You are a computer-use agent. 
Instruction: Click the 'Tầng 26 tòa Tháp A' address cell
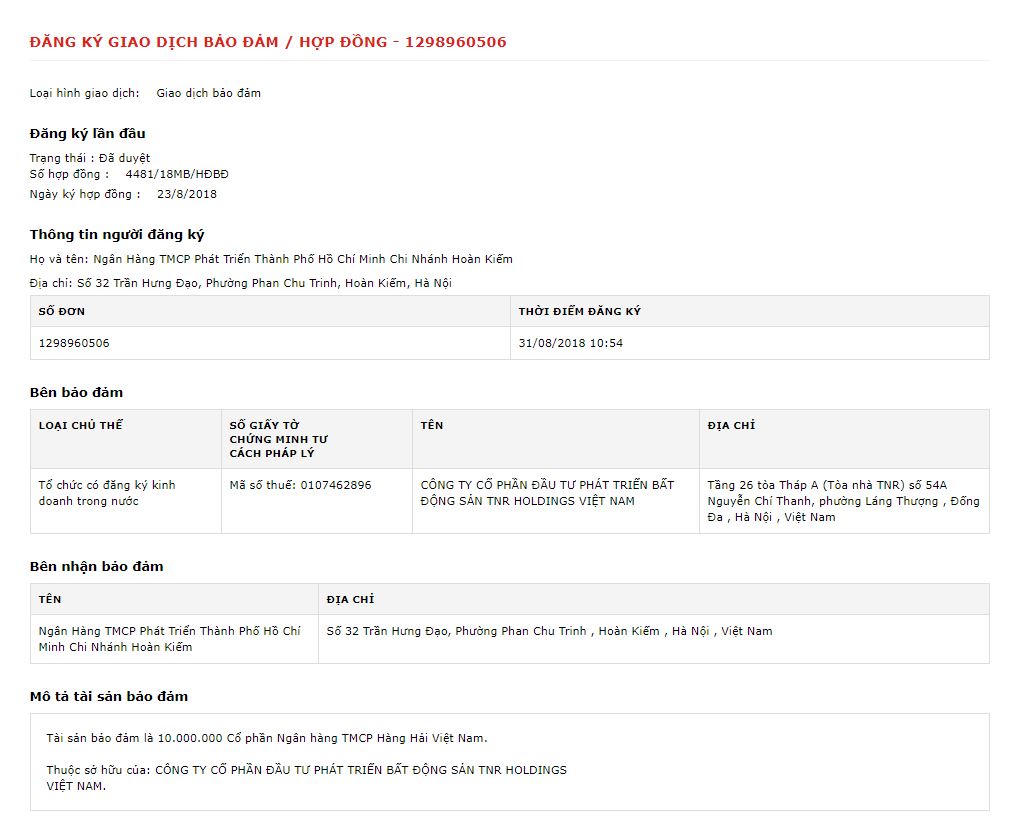(x=843, y=501)
